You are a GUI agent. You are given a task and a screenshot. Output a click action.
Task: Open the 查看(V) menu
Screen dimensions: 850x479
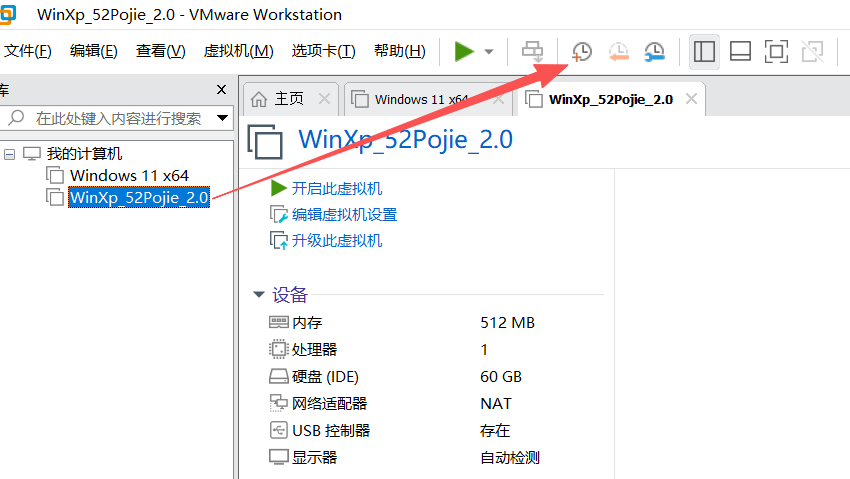tap(160, 51)
